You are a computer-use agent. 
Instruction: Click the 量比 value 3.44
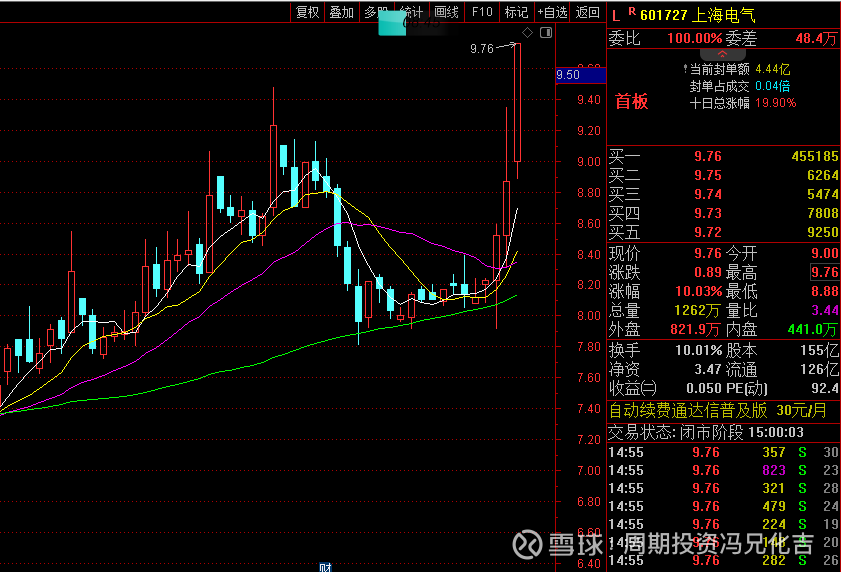[825, 310]
